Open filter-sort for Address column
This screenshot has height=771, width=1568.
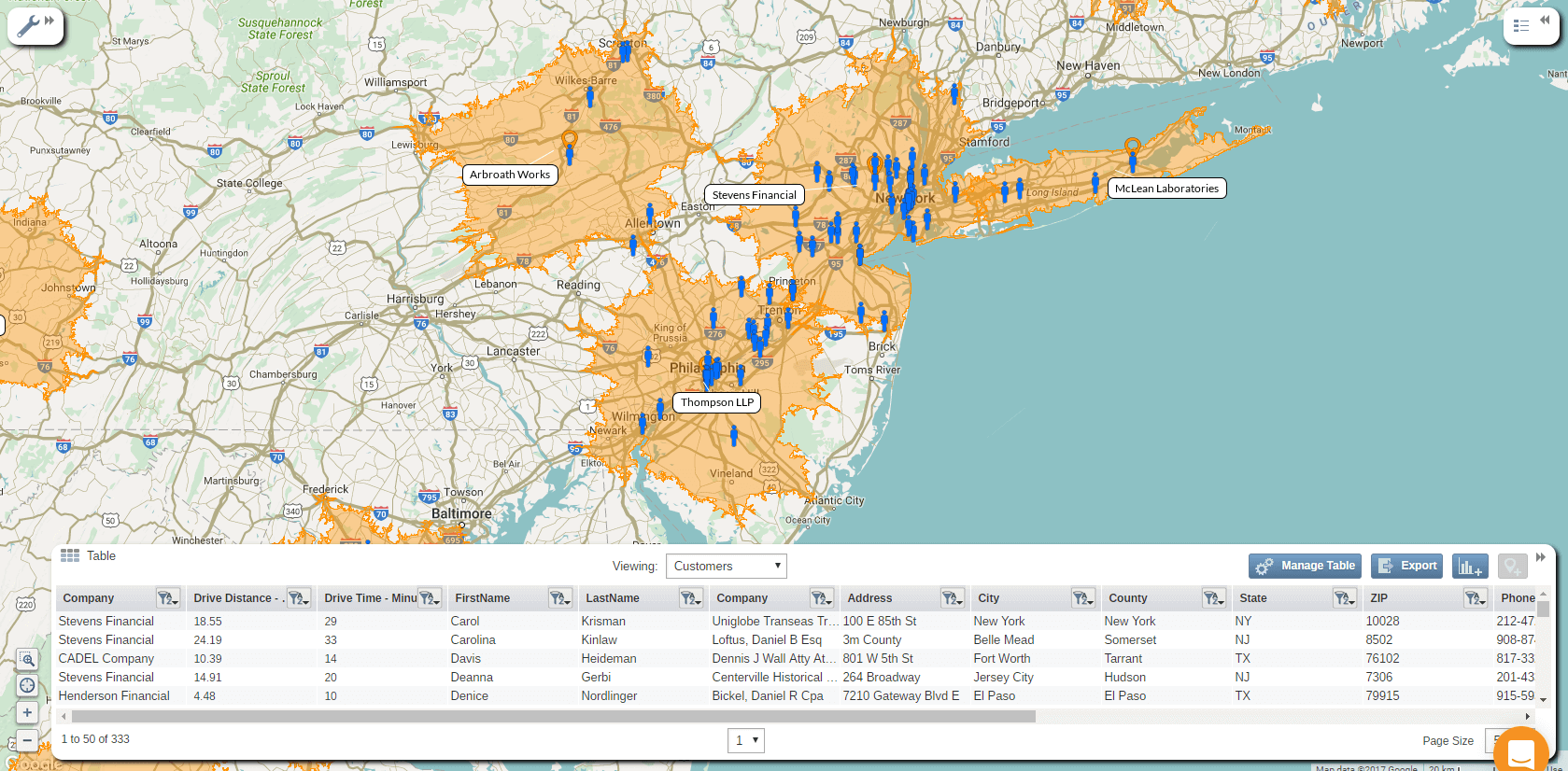click(953, 598)
